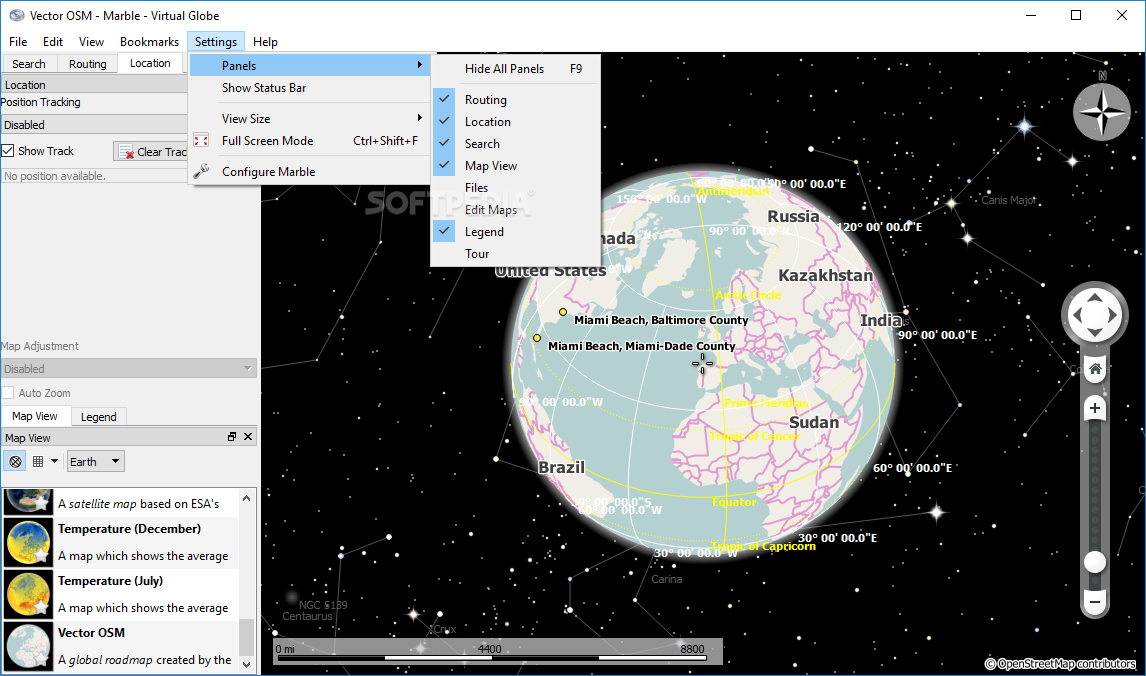Click the Brazil label on the globe

click(x=561, y=467)
